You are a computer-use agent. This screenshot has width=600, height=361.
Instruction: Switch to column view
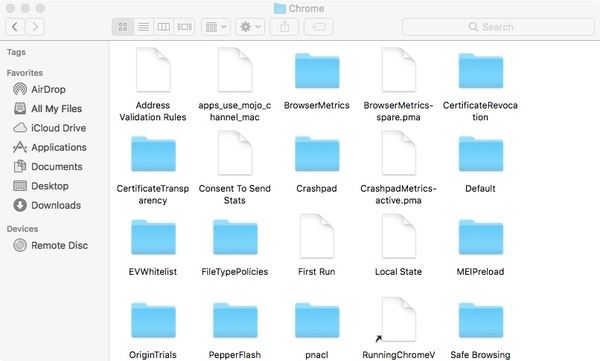164,27
